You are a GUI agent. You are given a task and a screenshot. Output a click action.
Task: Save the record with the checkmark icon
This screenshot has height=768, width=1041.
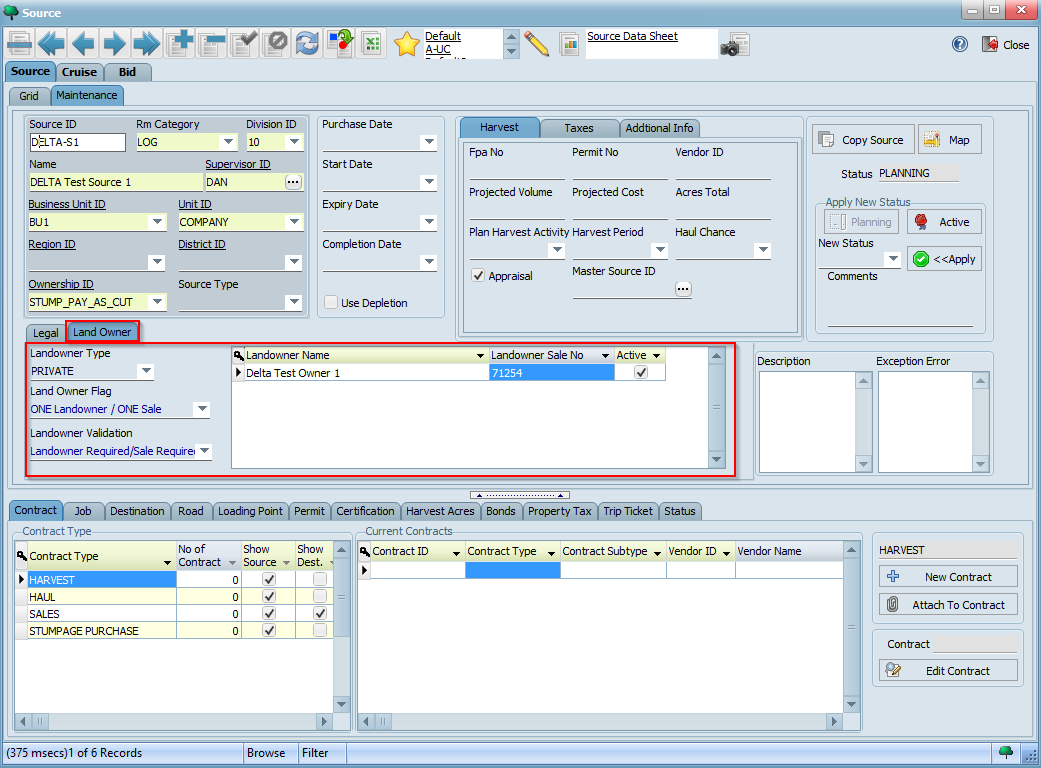244,44
